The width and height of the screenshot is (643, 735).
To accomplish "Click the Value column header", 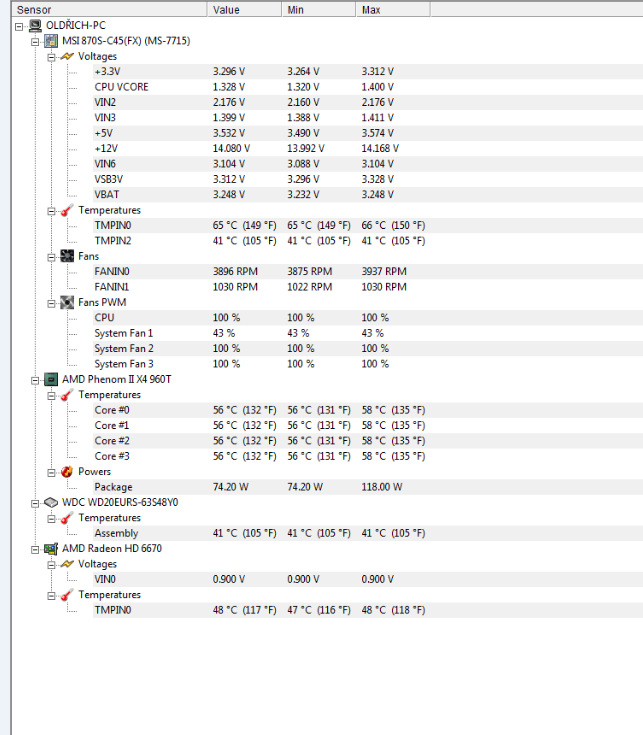I will click(245, 9).
